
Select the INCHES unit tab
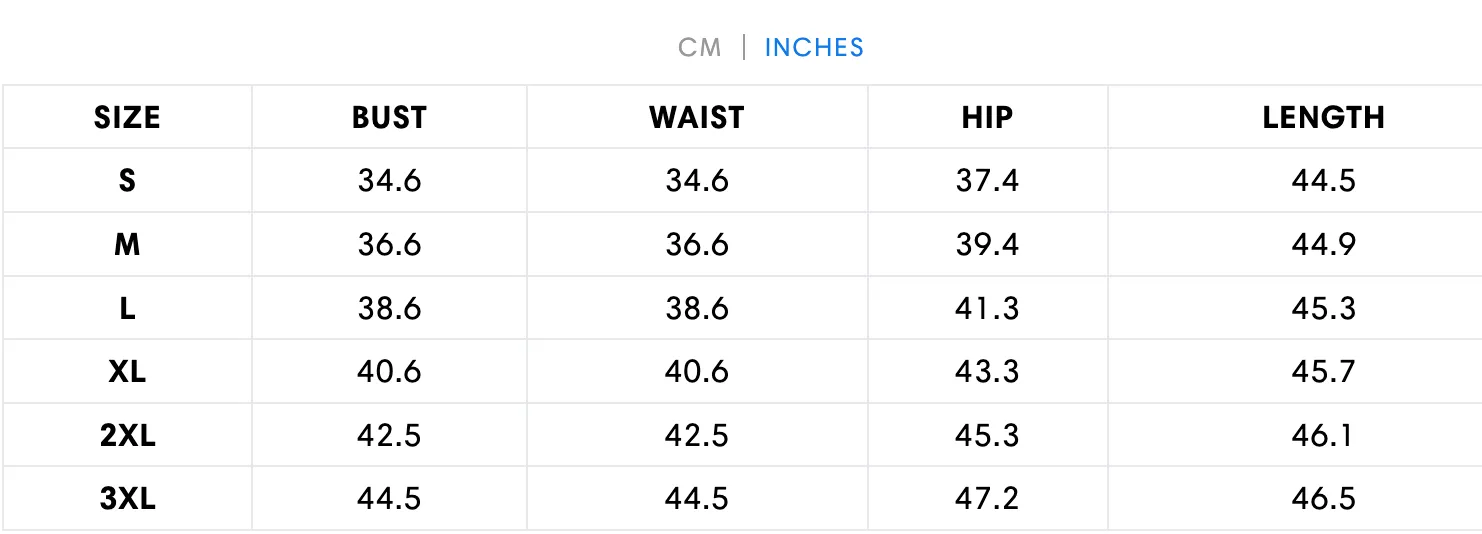click(814, 47)
